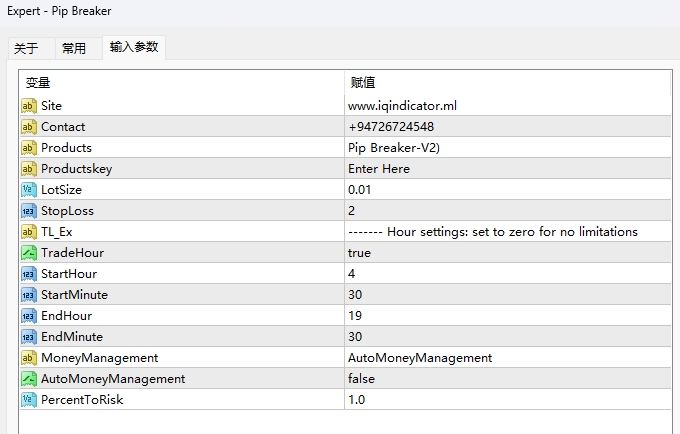Screen dimensions: 680x434
Task: Open the 关于 tab
Action: pos(26,48)
